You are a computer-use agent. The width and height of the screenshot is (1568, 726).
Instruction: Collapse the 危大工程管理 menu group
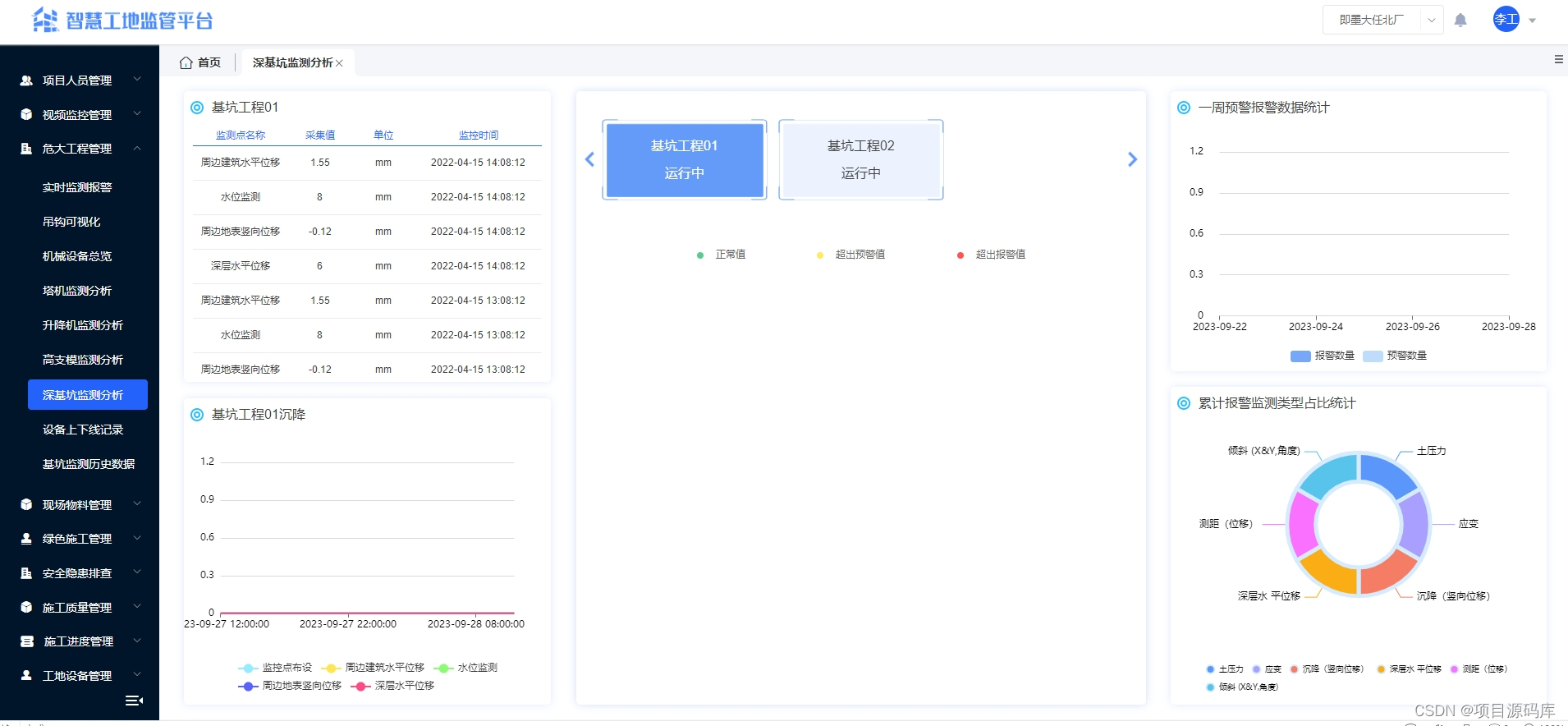tap(80, 149)
